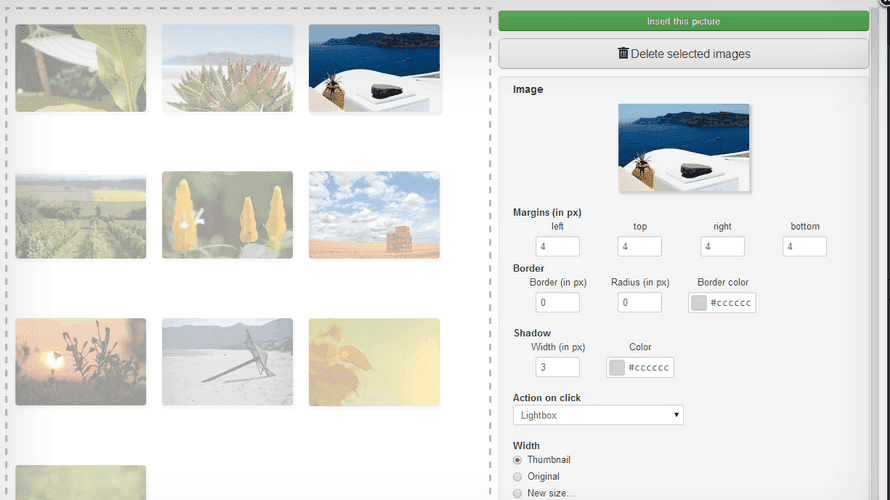
Task: Select the New size radio option
Action: 518,493
